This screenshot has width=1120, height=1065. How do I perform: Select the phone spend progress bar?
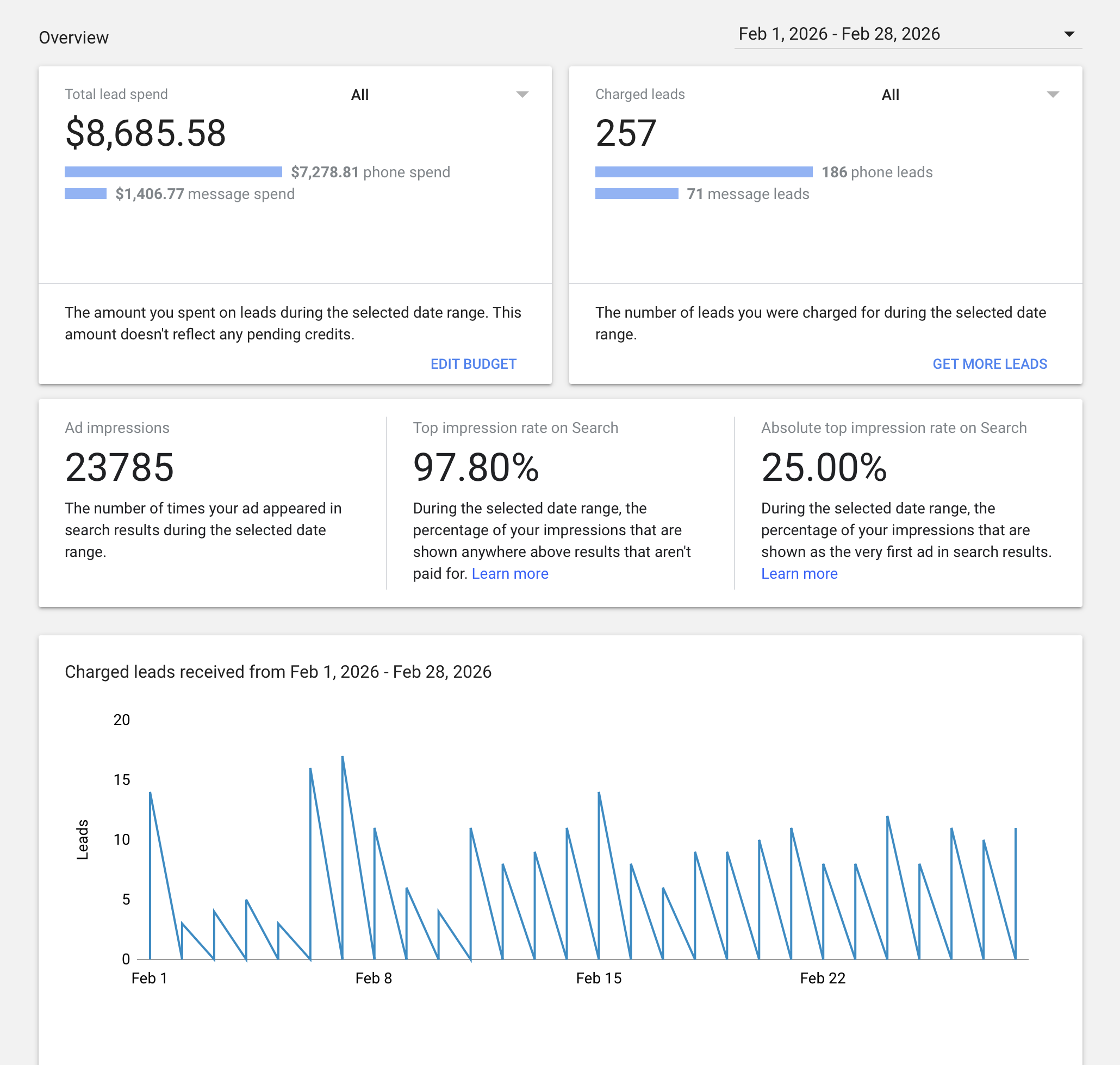(173, 171)
